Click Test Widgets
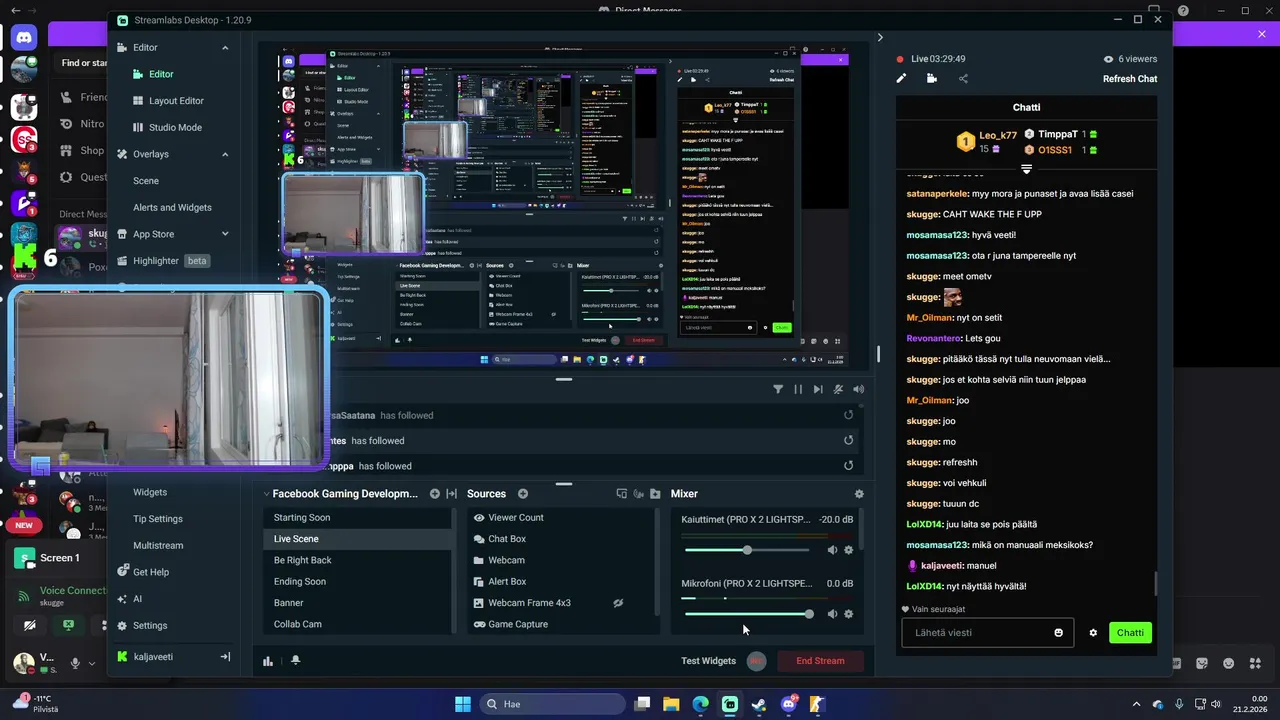This screenshot has width=1280, height=720. tap(708, 661)
